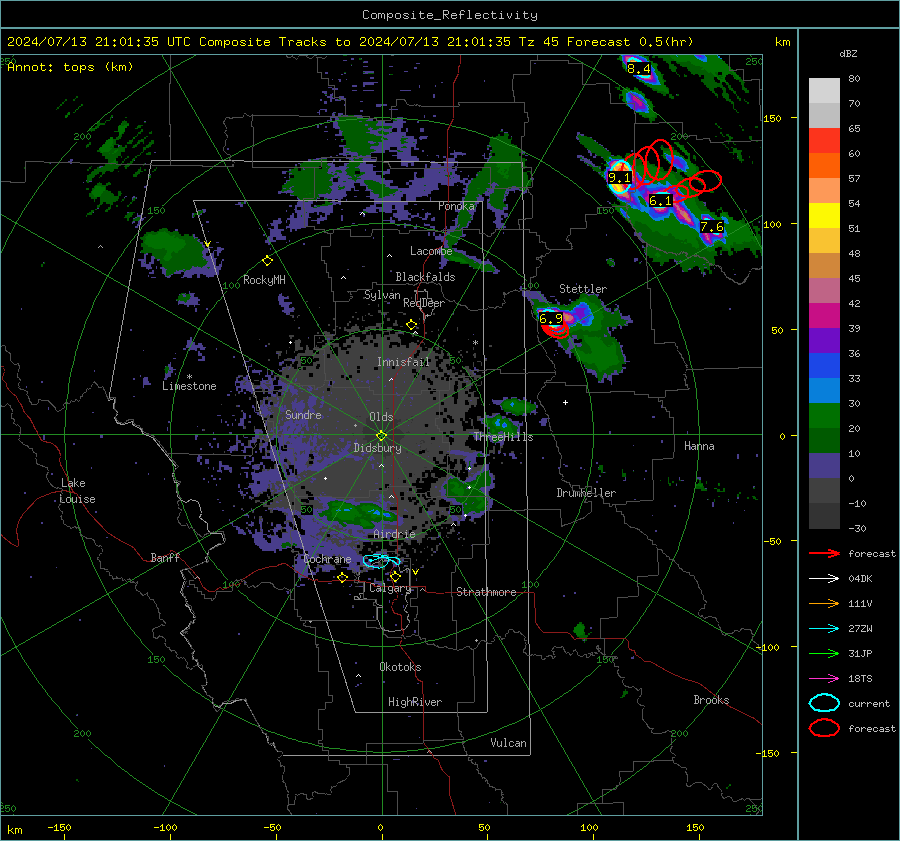
Task: Click the yellow diamond marker below RedDeer
Action: [411, 325]
